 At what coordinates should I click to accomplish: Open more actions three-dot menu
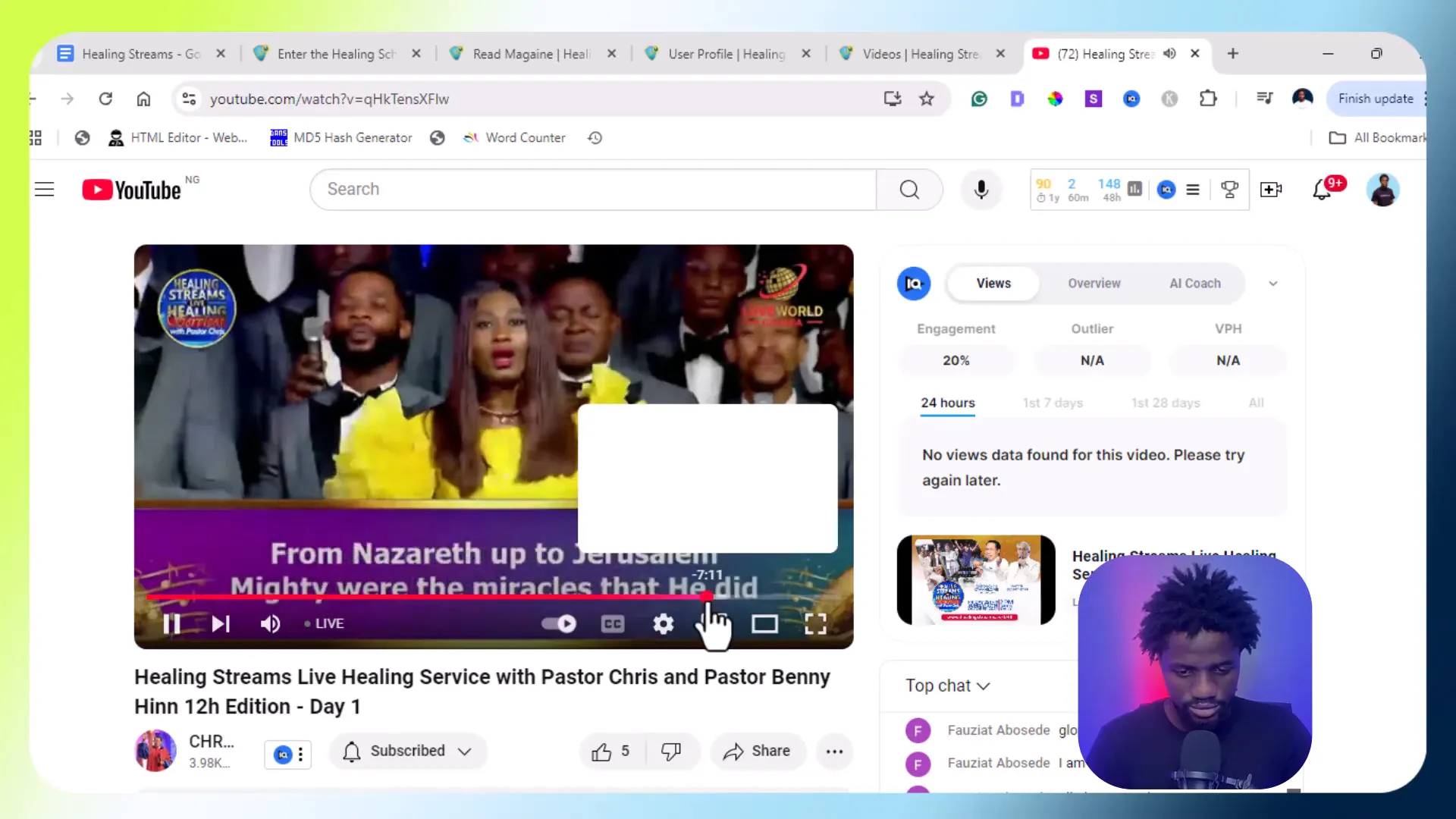point(834,752)
